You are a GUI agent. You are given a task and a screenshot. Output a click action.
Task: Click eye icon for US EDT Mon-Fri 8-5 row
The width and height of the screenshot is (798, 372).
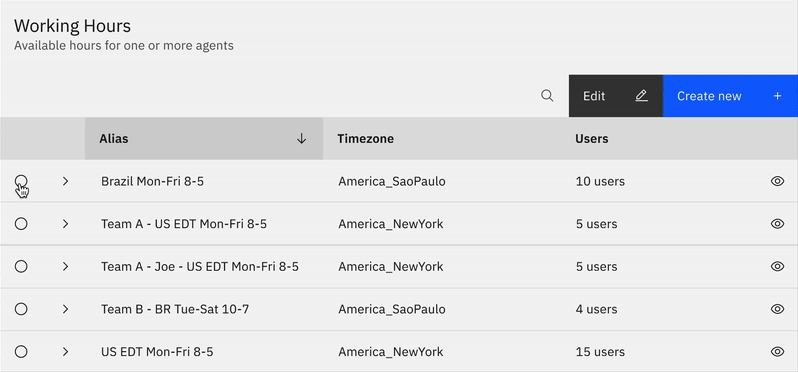pyautogui.click(x=777, y=352)
